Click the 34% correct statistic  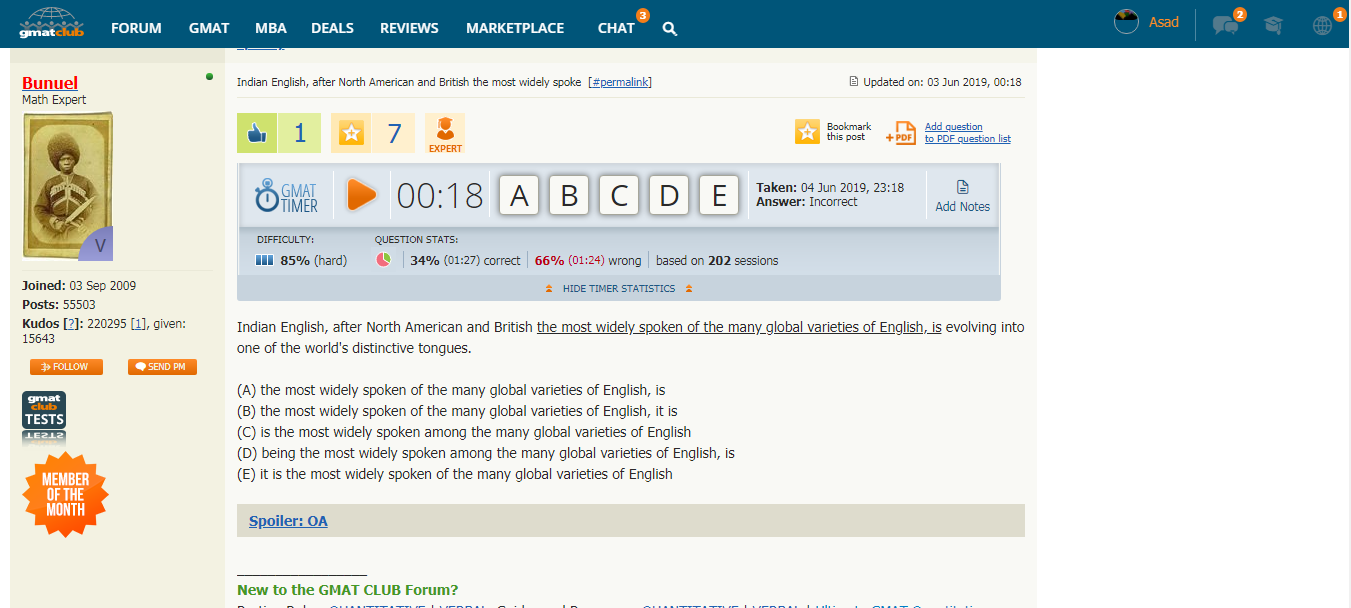point(465,260)
